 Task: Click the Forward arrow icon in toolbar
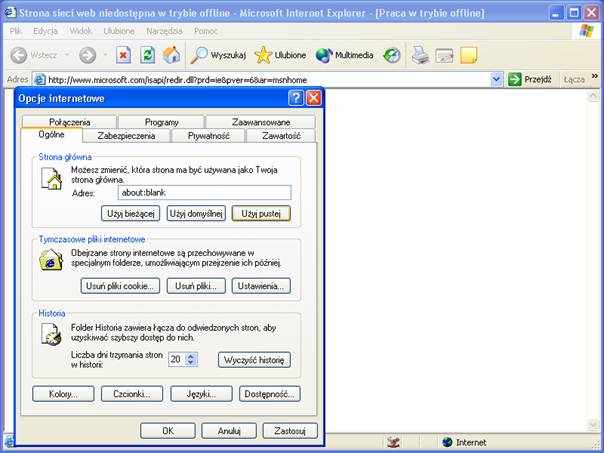coord(87,55)
